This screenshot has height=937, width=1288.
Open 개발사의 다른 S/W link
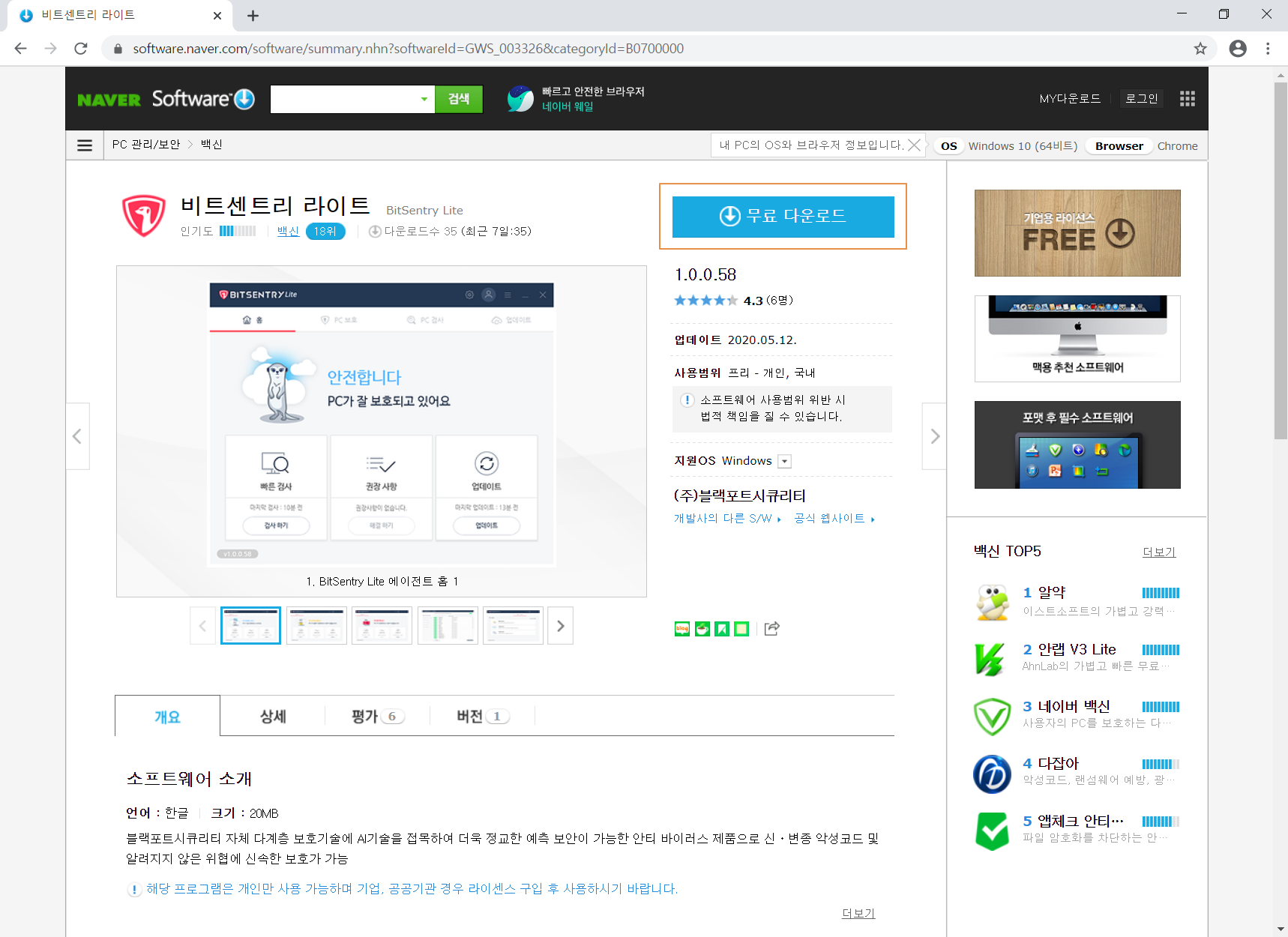(727, 519)
